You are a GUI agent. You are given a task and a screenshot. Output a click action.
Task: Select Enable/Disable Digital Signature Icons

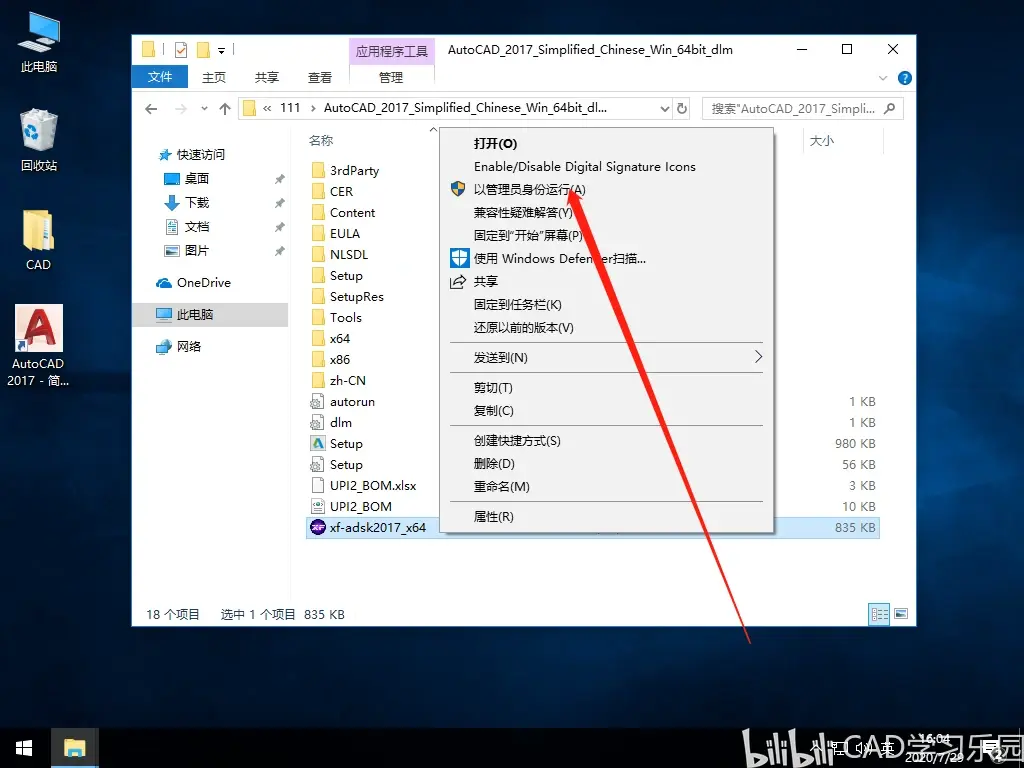[584, 167]
